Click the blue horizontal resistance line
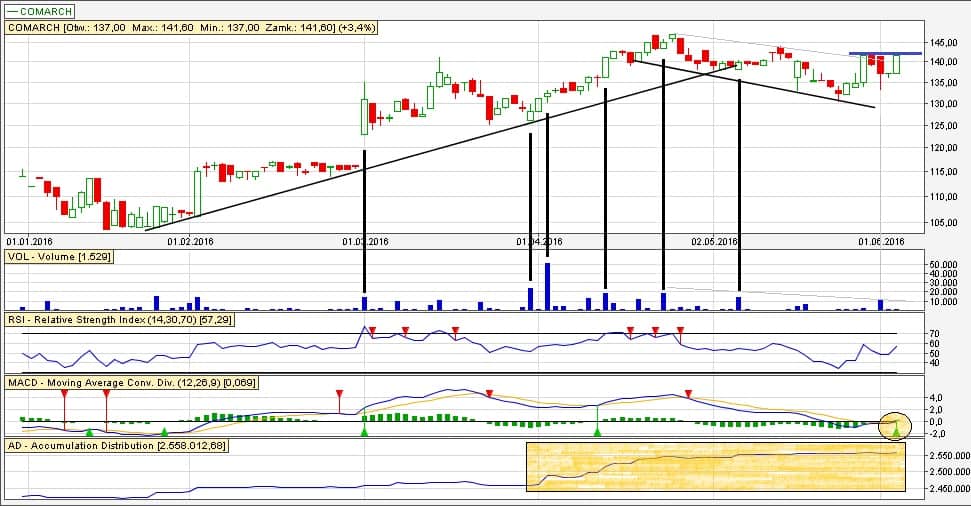 (885, 53)
